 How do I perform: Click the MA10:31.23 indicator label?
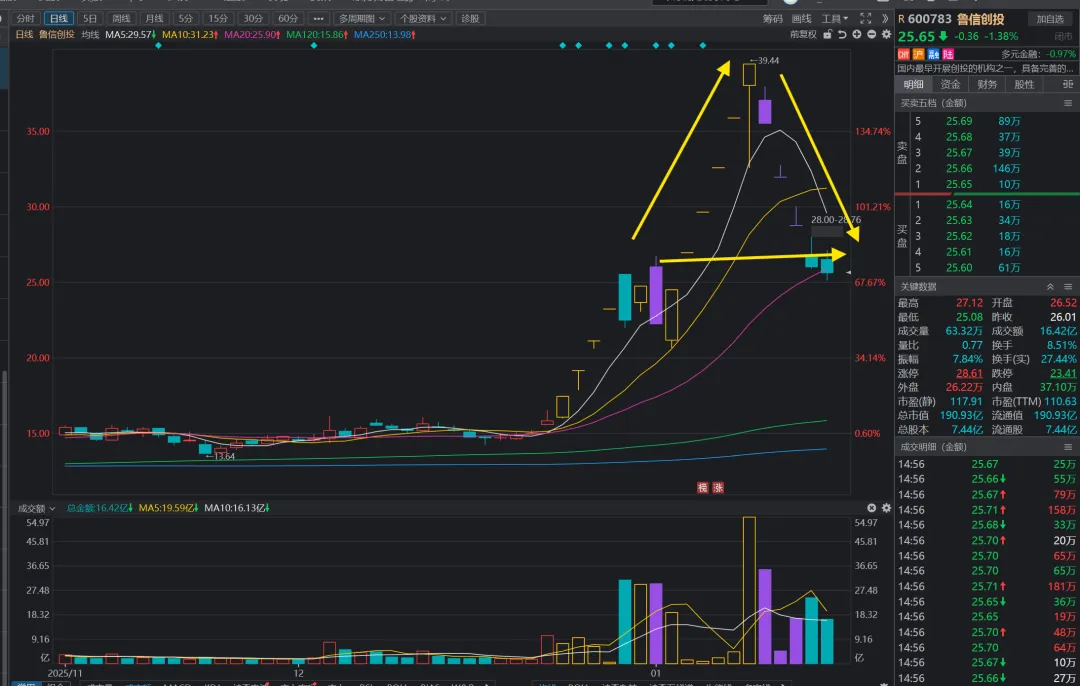(190, 34)
